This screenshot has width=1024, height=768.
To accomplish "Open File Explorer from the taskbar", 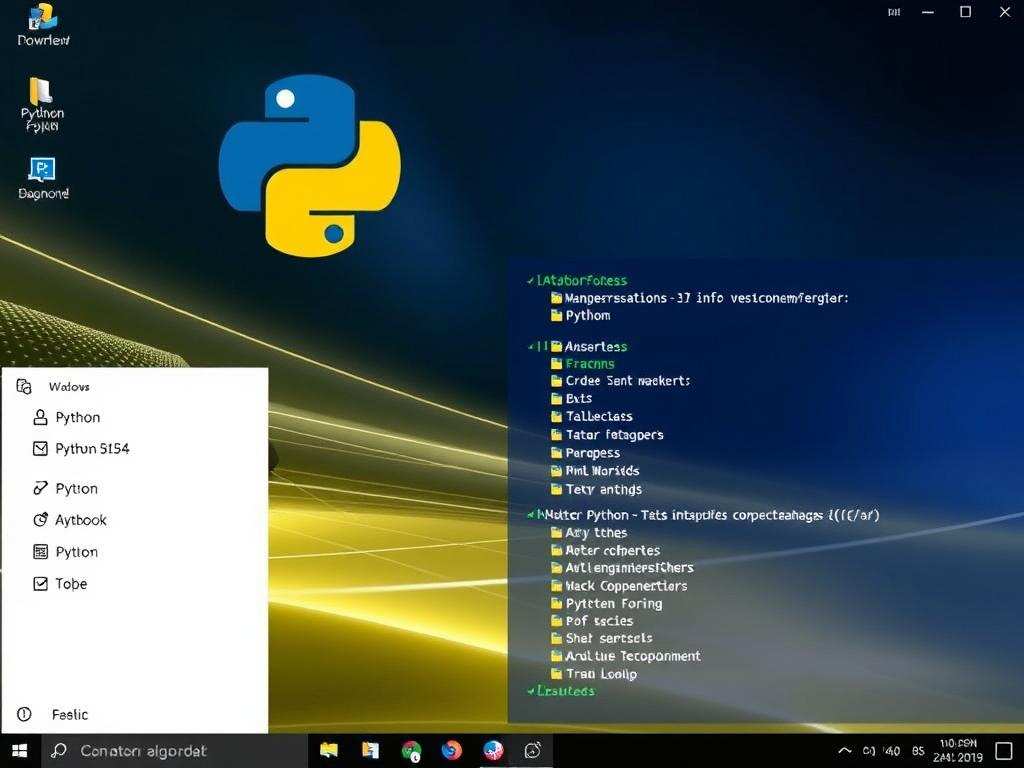I will click(328, 751).
